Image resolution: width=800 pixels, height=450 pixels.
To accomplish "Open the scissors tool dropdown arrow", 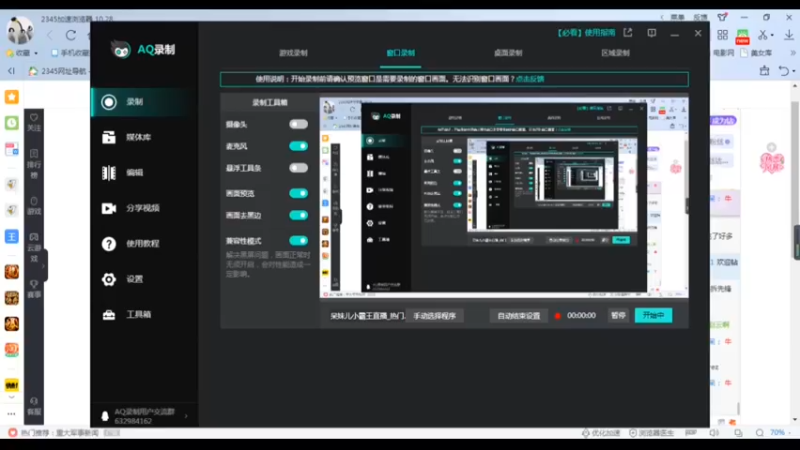I will click(x=772, y=35).
